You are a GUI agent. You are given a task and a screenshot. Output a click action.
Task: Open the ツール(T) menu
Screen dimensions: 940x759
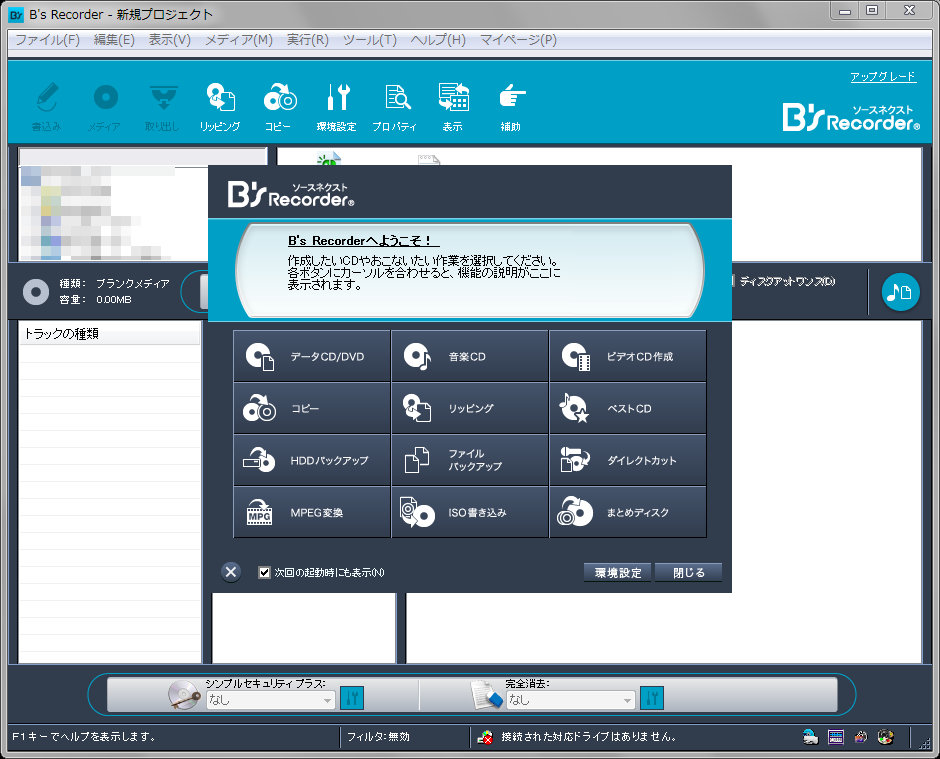[369, 40]
